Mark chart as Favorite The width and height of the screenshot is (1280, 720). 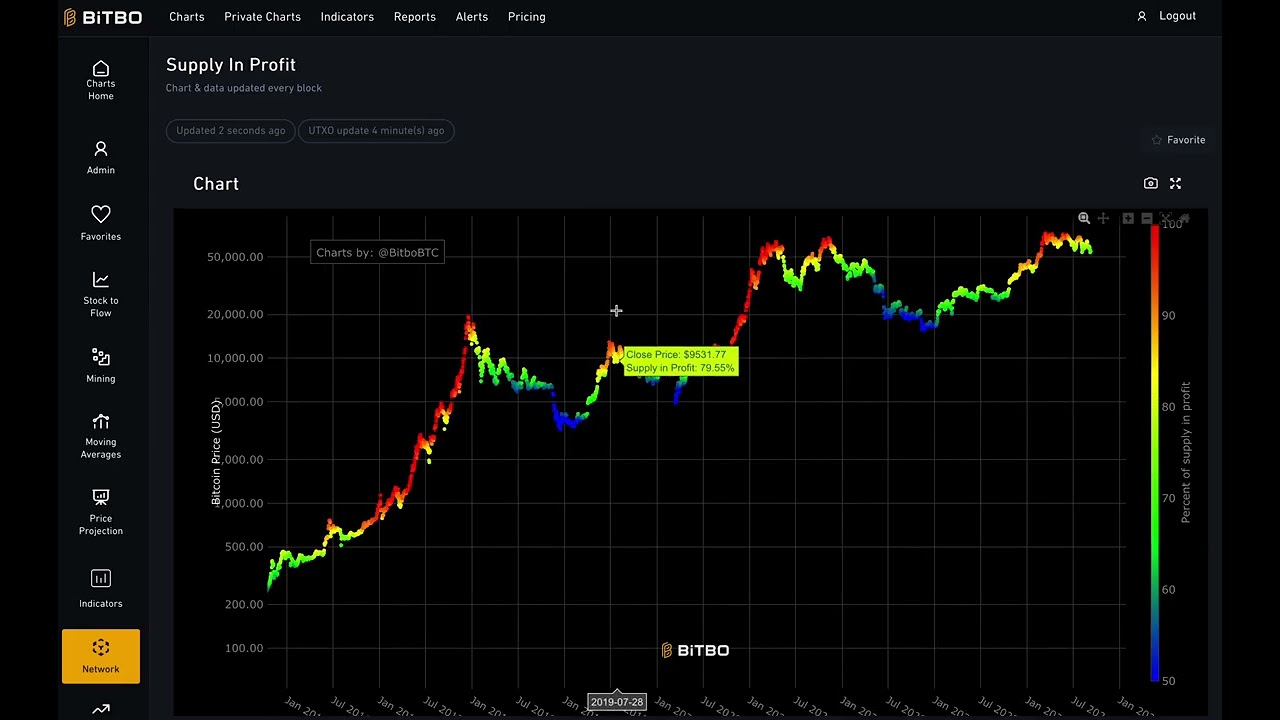click(1178, 140)
